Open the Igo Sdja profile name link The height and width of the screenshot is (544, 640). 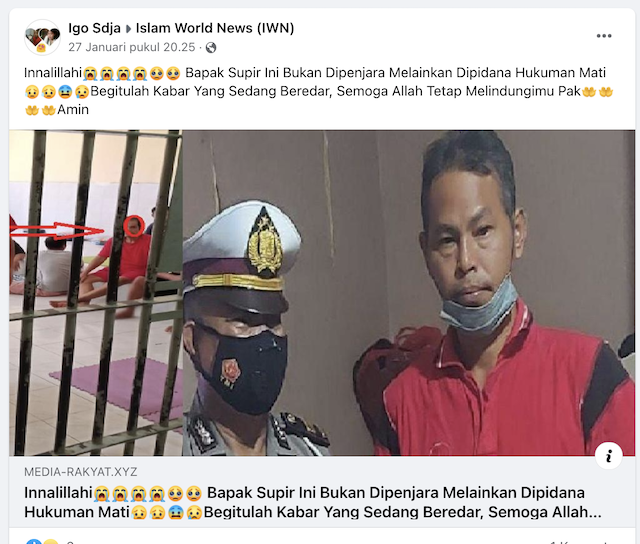[x=94, y=28]
